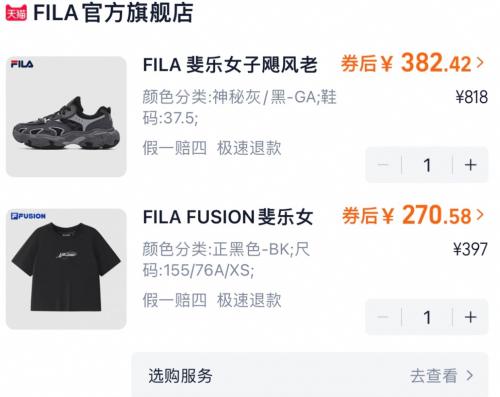Viewport: 500px width, 397px height.
Task: Increase sneaker quantity with plus icon
Action: pyautogui.click(x=470, y=165)
